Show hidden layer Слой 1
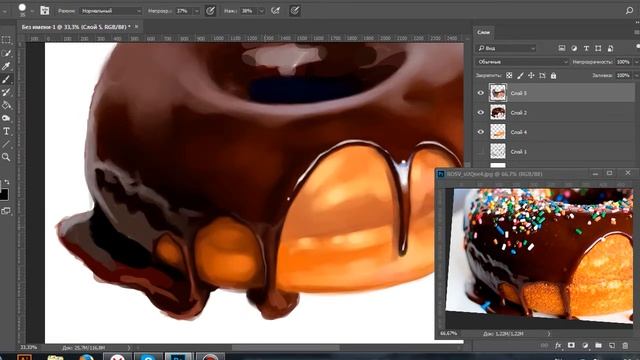640x360 pixels. [x=481, y=151]
